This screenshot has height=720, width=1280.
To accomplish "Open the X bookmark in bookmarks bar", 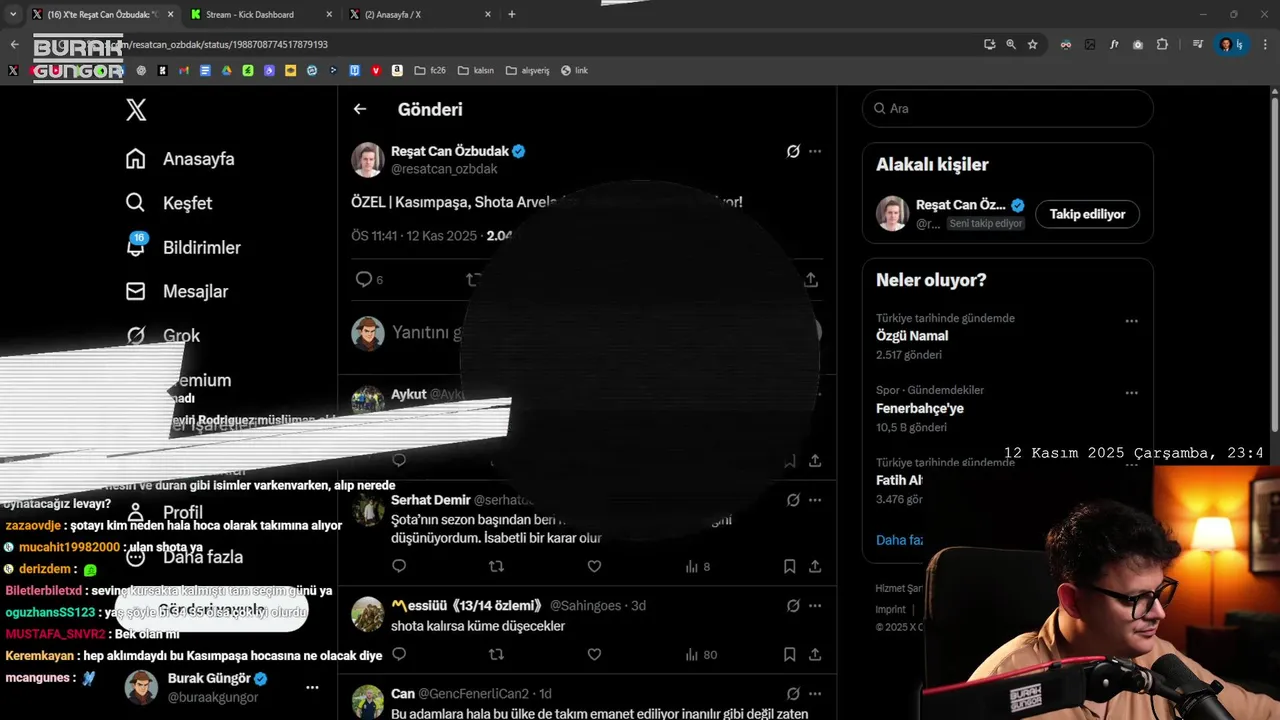I will [x=12, y=71].
